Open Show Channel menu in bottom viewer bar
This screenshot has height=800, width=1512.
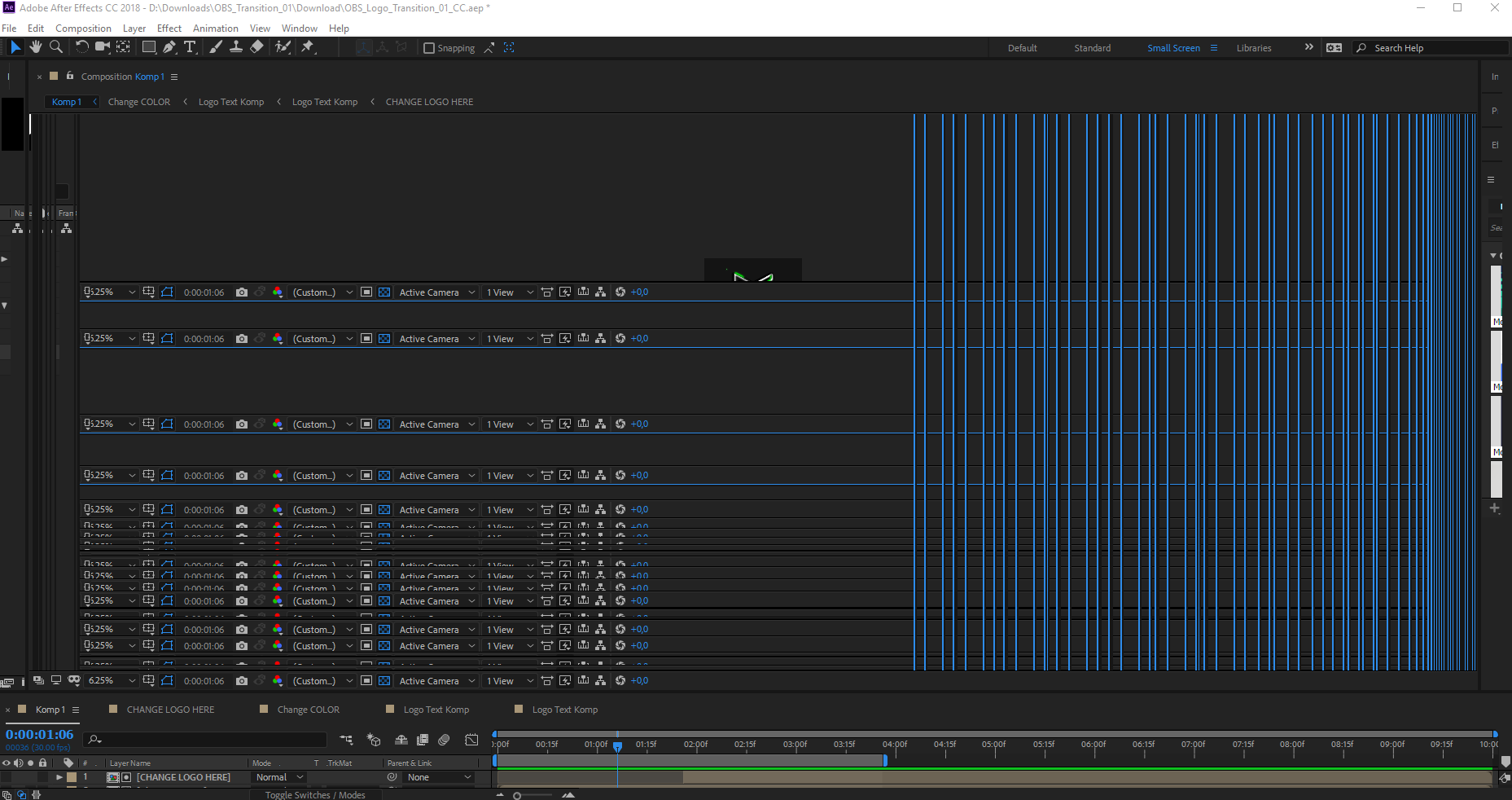(x=278, y=680)
